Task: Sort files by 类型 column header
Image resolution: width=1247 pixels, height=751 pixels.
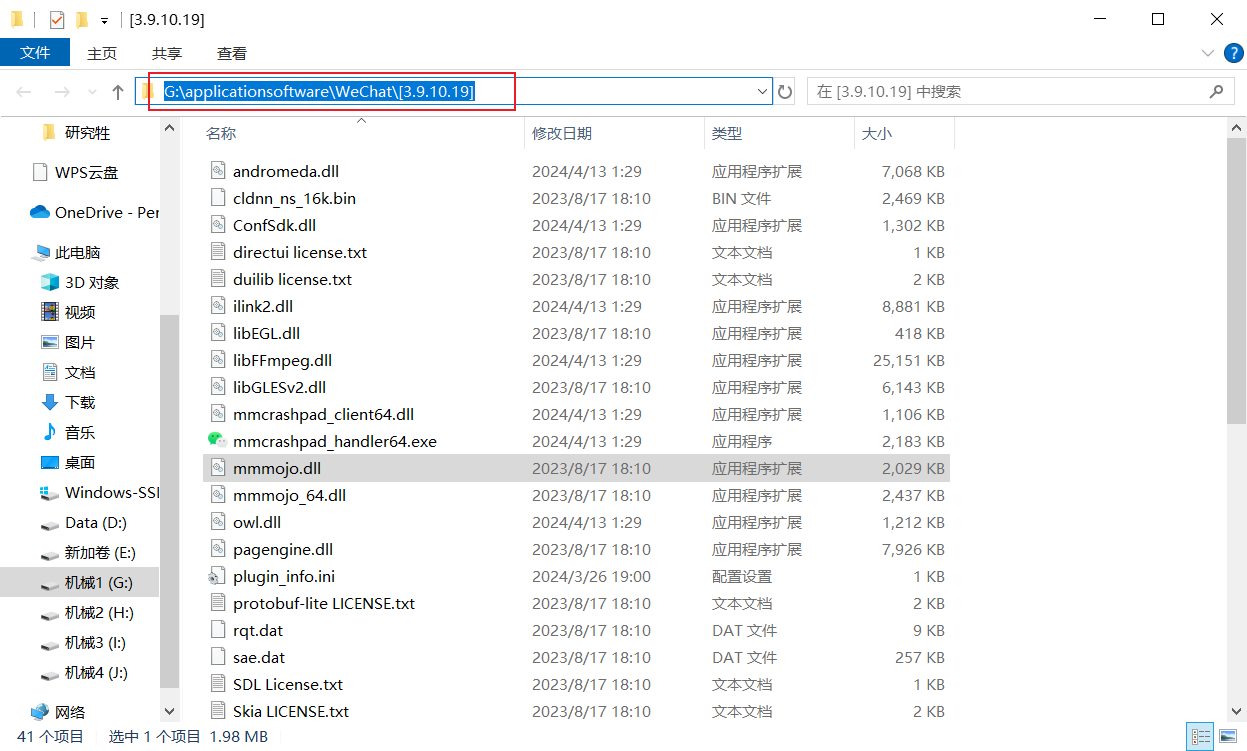Action: [x=779, y=133]
